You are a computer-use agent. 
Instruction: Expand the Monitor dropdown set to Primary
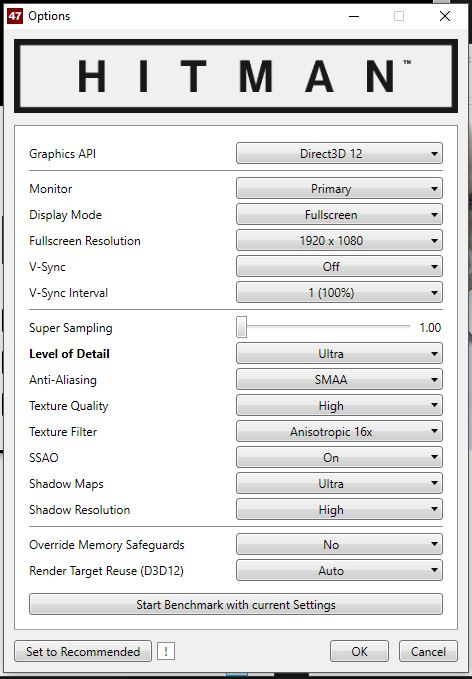point(339,188)
